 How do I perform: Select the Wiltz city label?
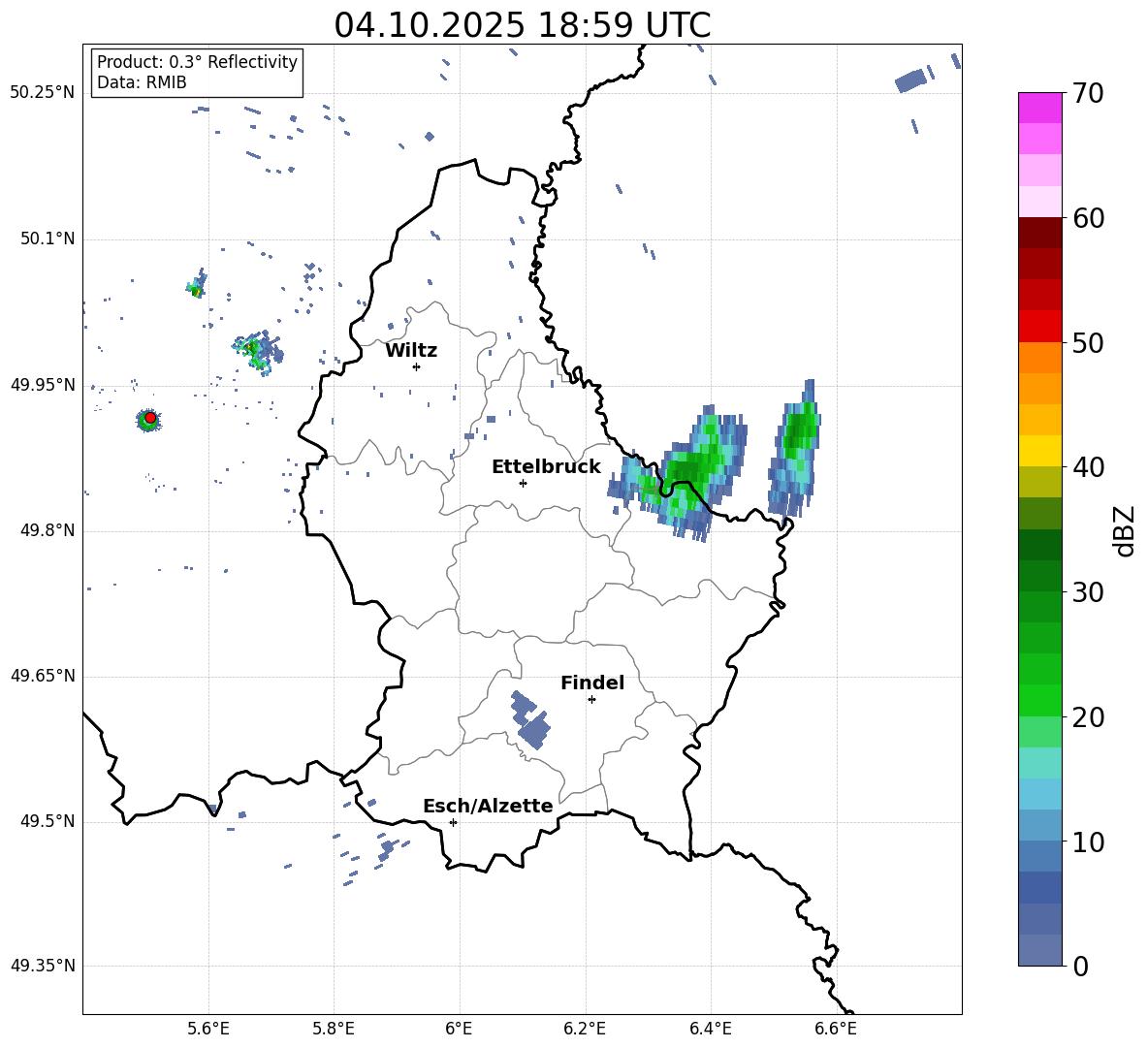point(411,351)
